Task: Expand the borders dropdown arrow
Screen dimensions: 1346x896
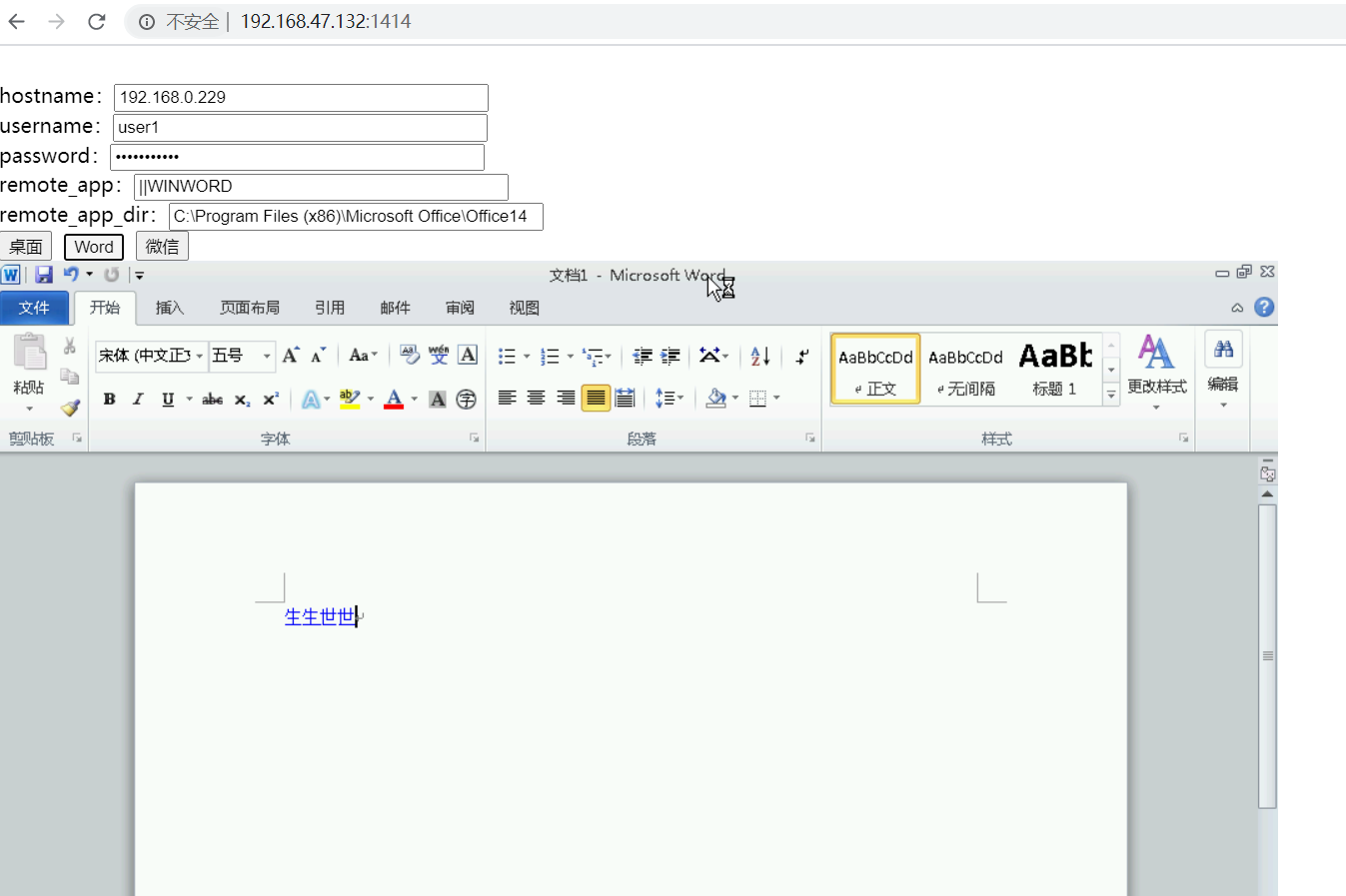Action: click(x=776, y=399)
